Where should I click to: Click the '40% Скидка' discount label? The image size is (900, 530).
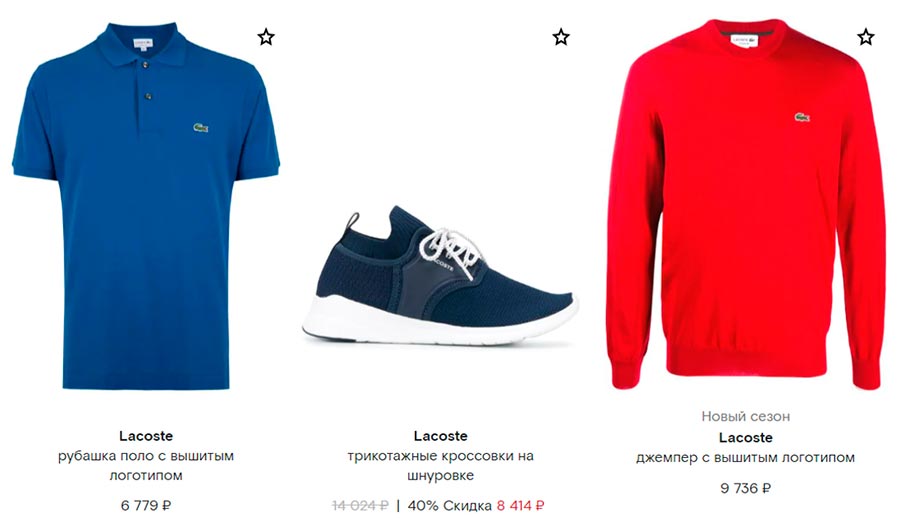pyautogui.click(x=449, y=506)
